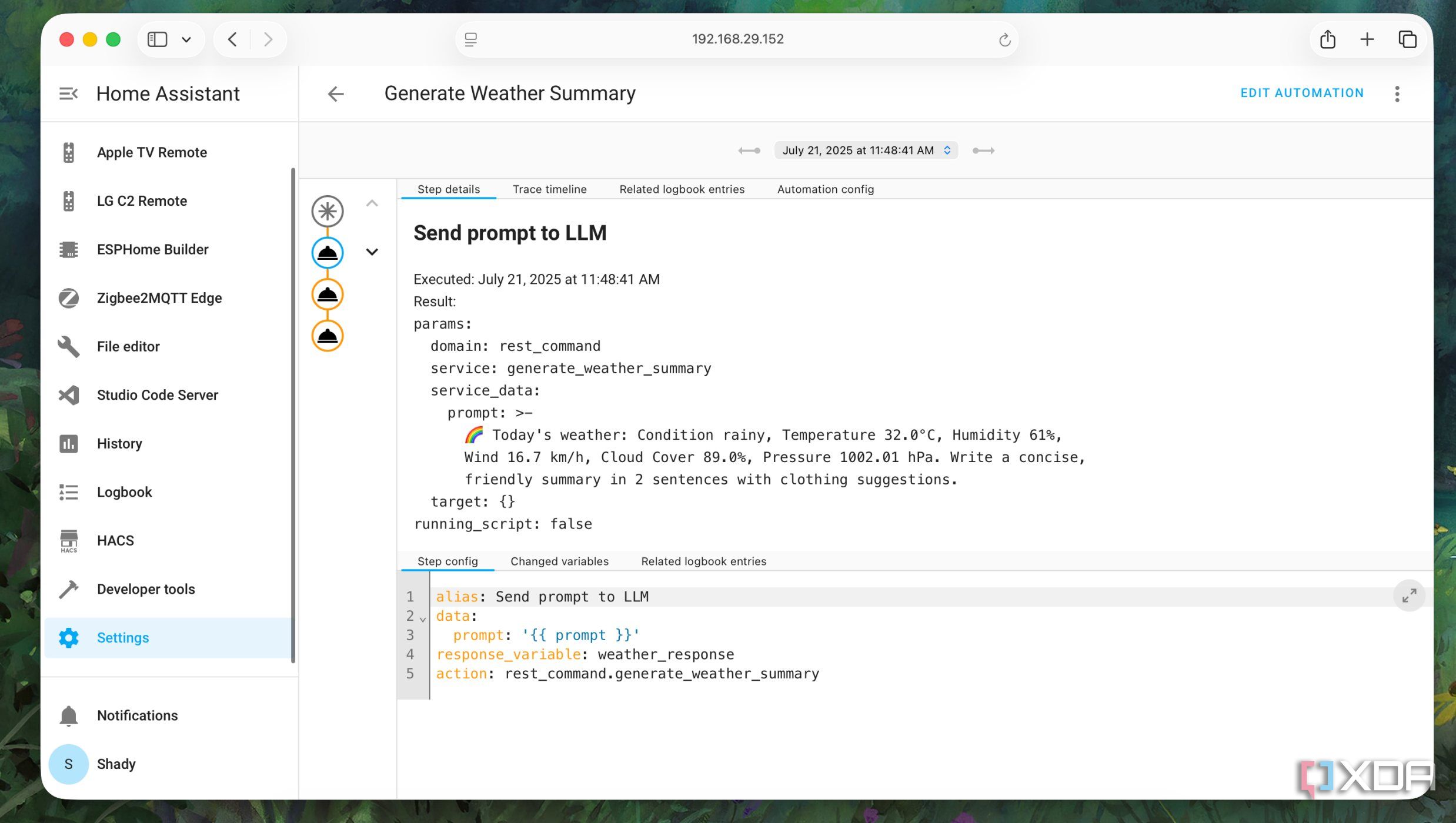Click the Safari address bar

click(737, 39)
